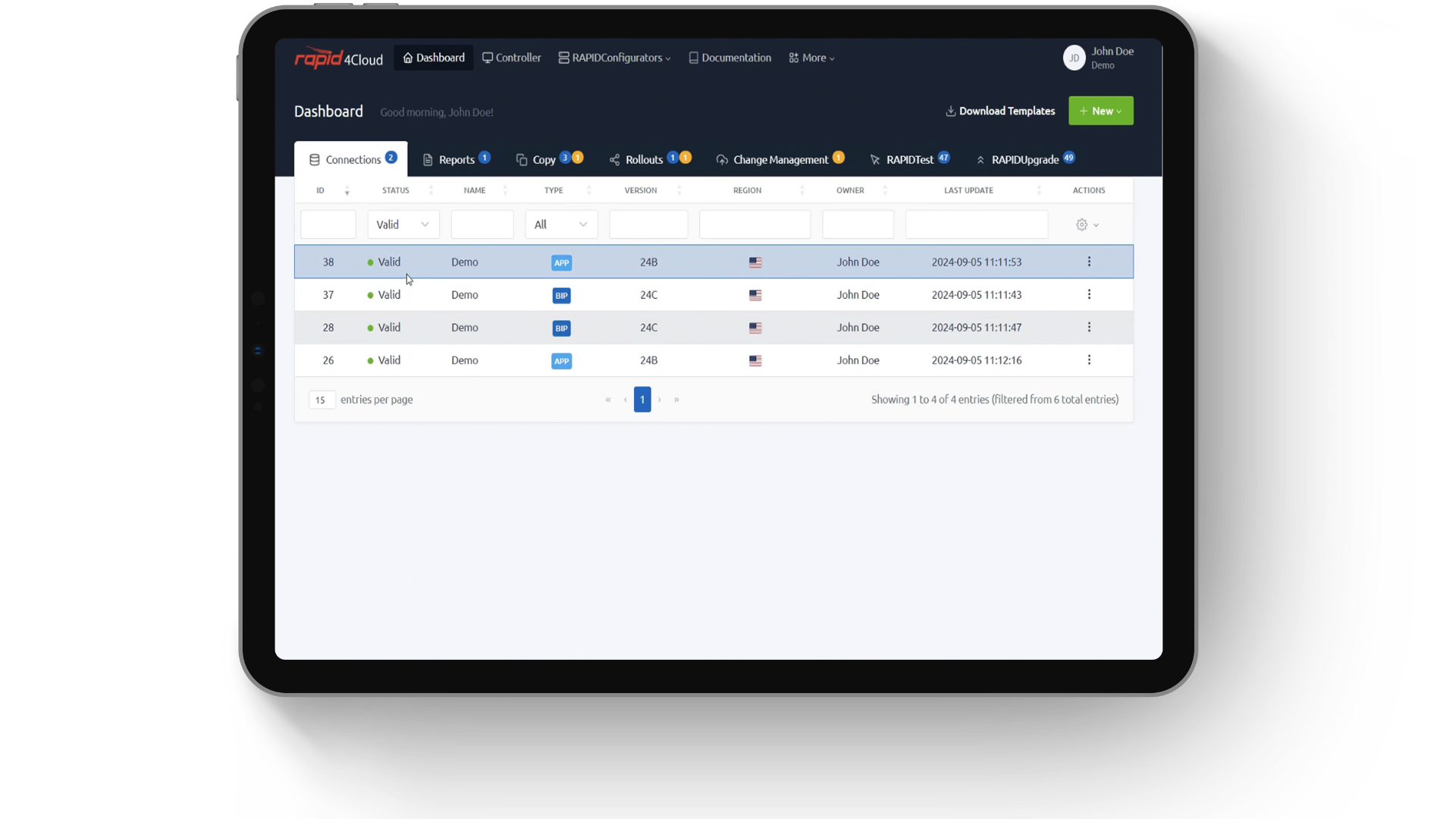1456x819 pixels.
Task: Click APP type badge in row 38
Action: [561, 262]
